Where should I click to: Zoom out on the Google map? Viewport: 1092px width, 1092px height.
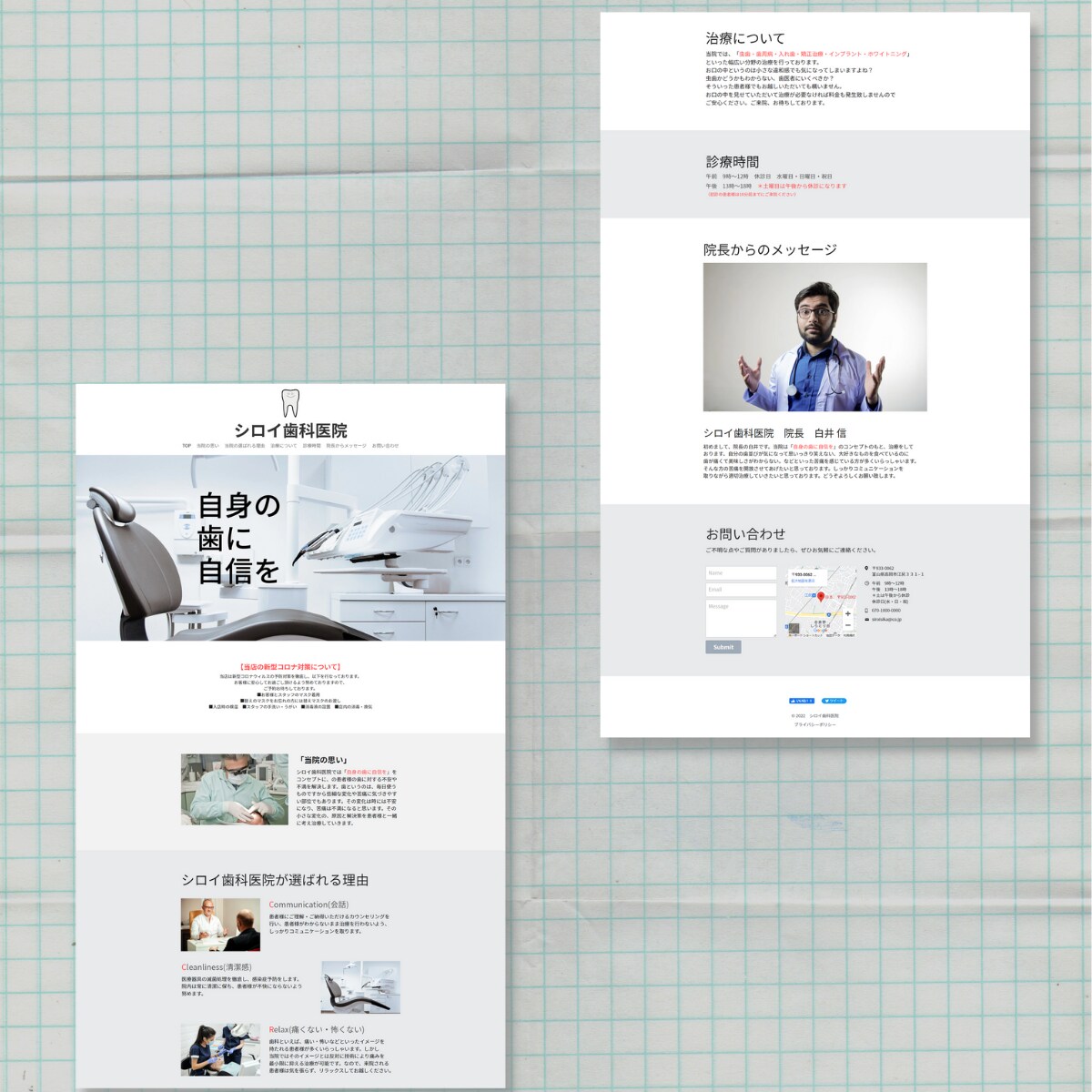tap(848, 625)
